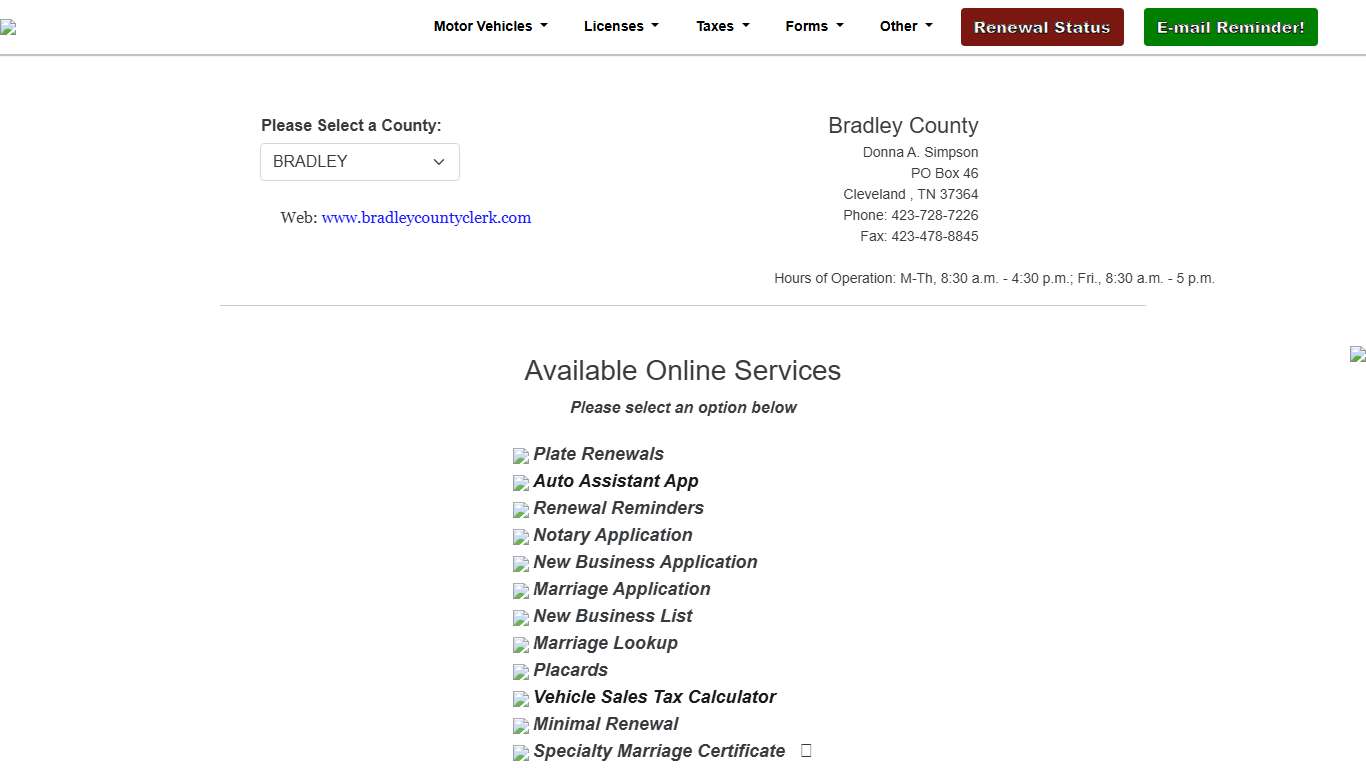Screen dimensions: 1366x768
Task: Click the icon next to Placards
Action: (520, 672)
